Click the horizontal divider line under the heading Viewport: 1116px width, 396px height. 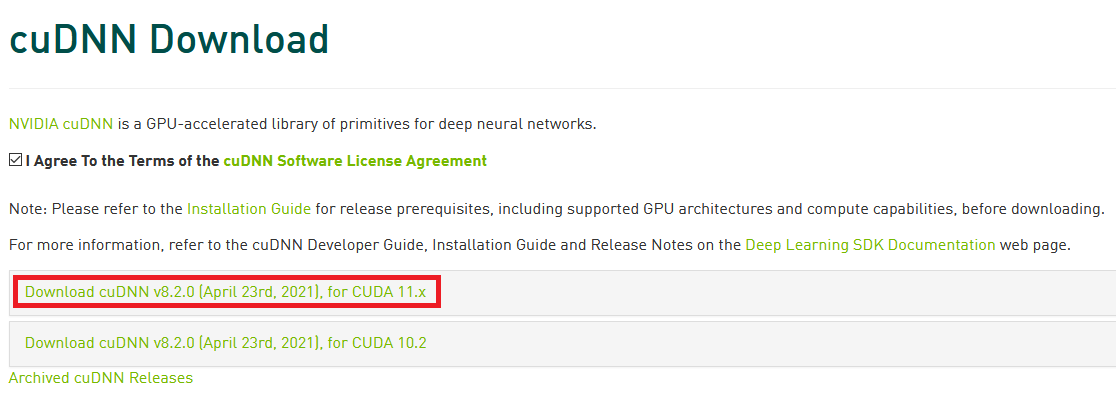pyautogui.click(x=562, y=88)
